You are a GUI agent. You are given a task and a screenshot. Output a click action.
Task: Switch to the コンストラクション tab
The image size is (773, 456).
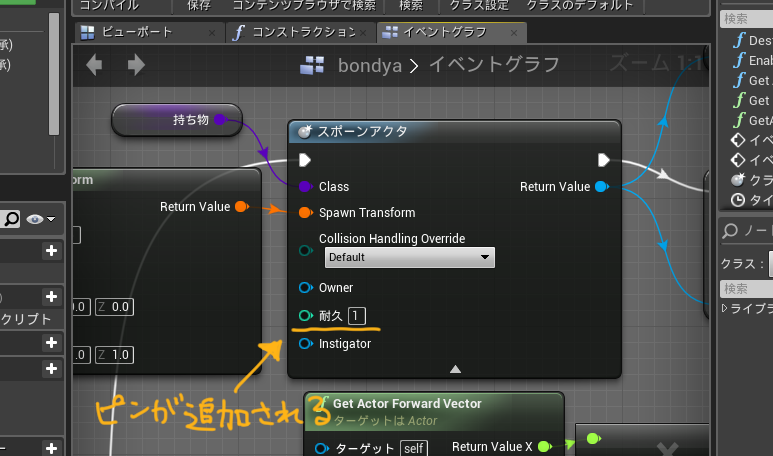click(303, 33)
